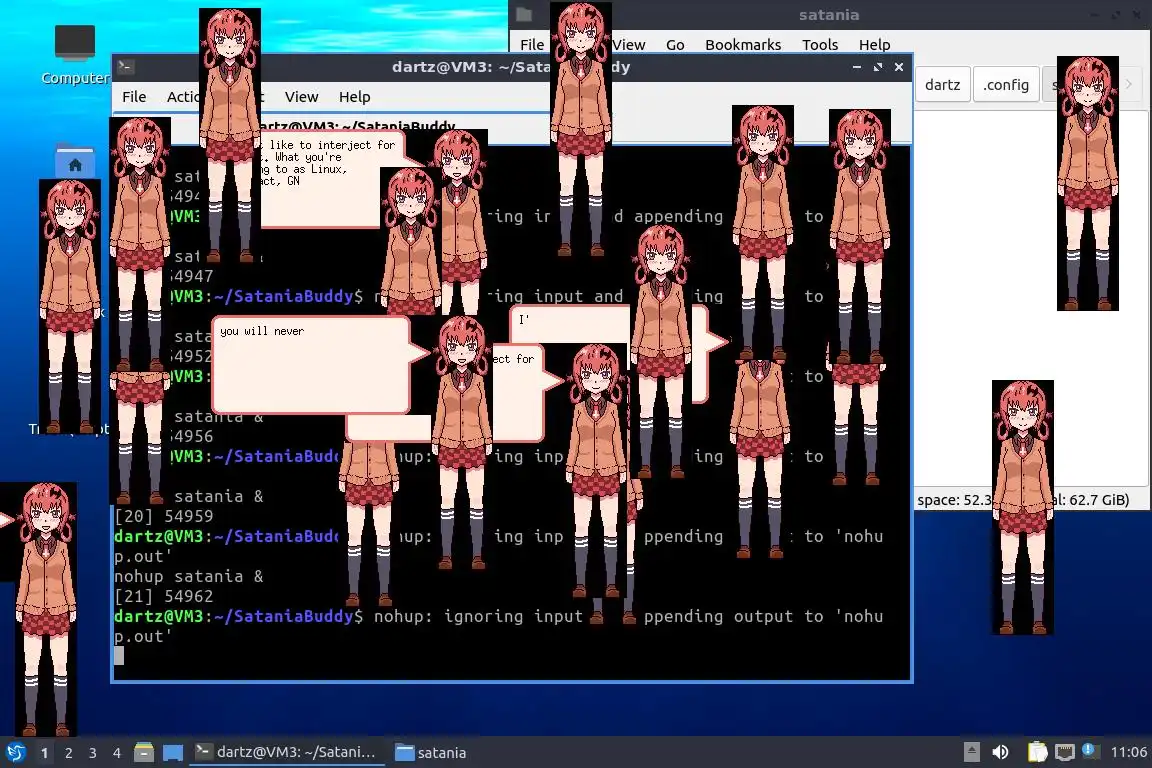Click path bar right scroll arrow

point(1129,85)
